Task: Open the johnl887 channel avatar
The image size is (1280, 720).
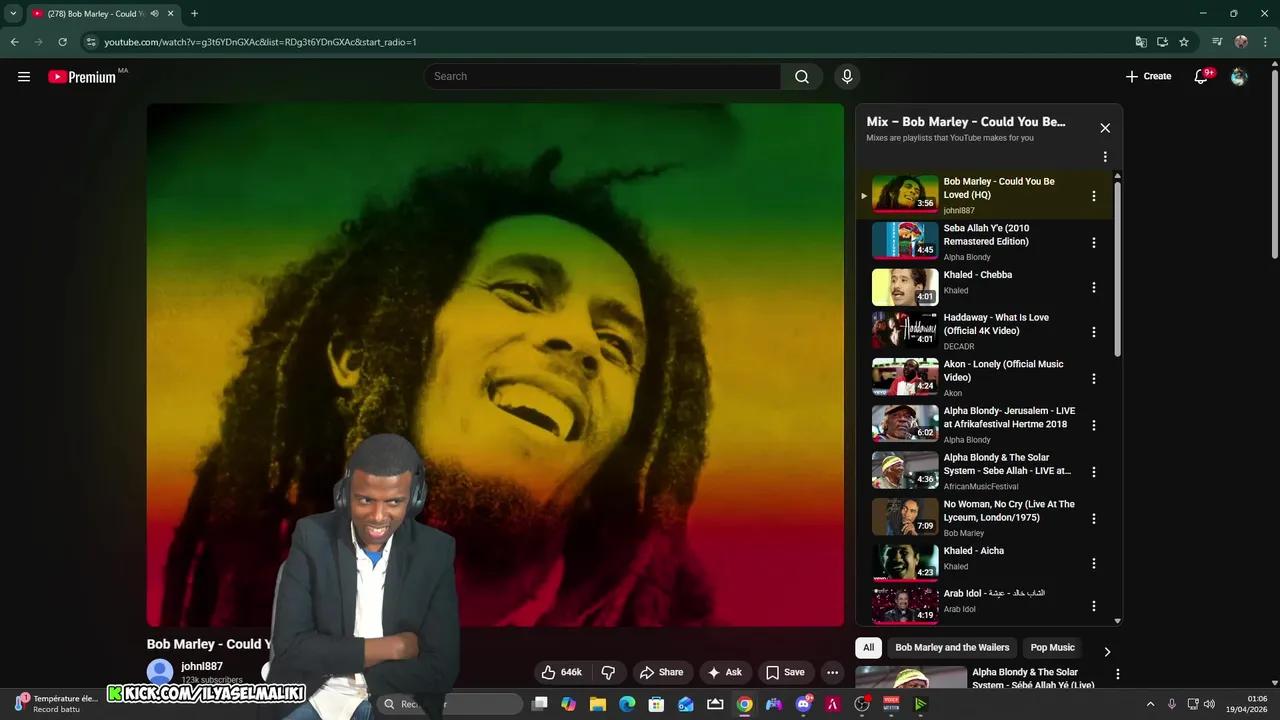Action: (160, 672)
